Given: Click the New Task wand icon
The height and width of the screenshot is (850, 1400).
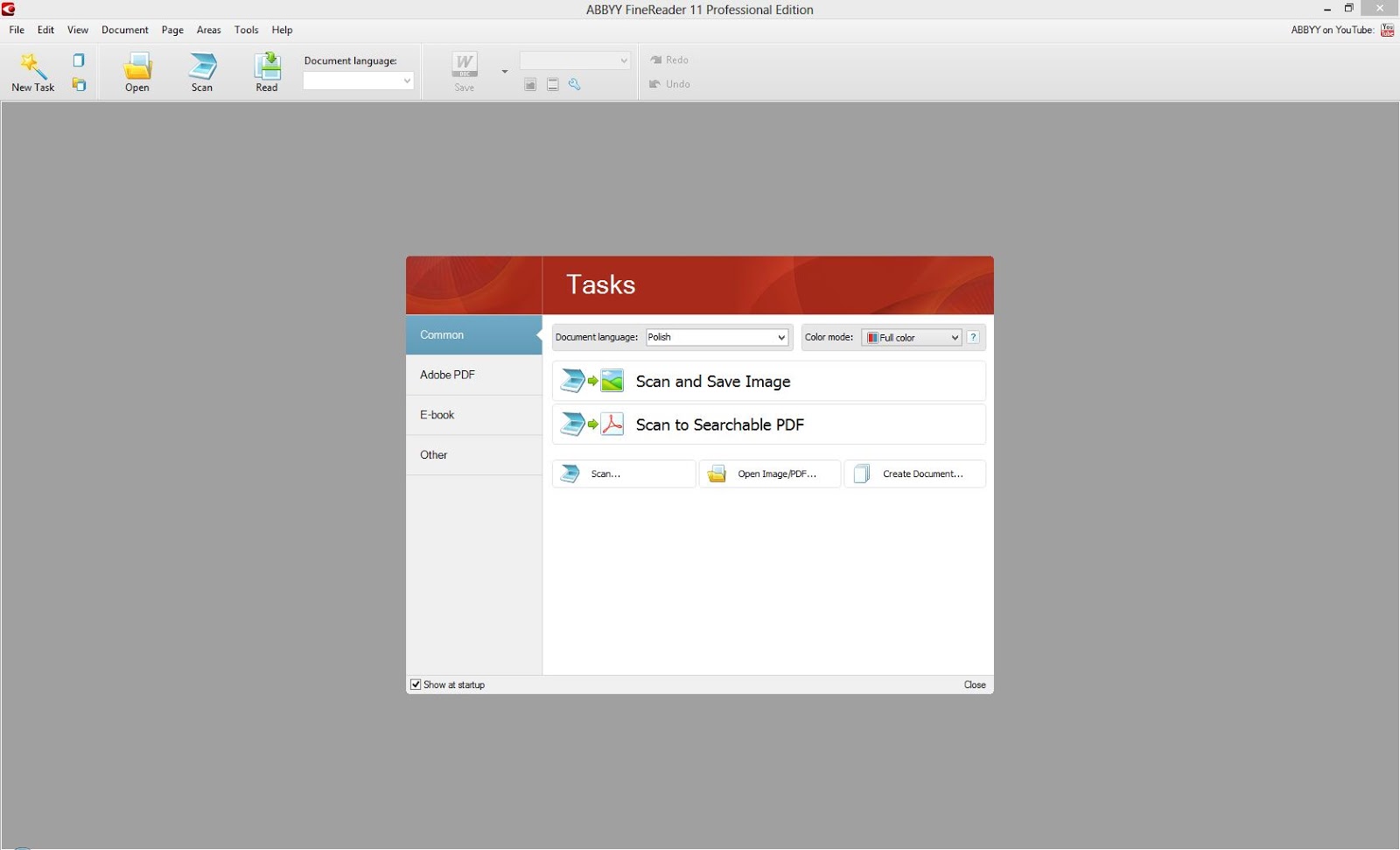Looking at the screenshot, I should tap(32, 66).
